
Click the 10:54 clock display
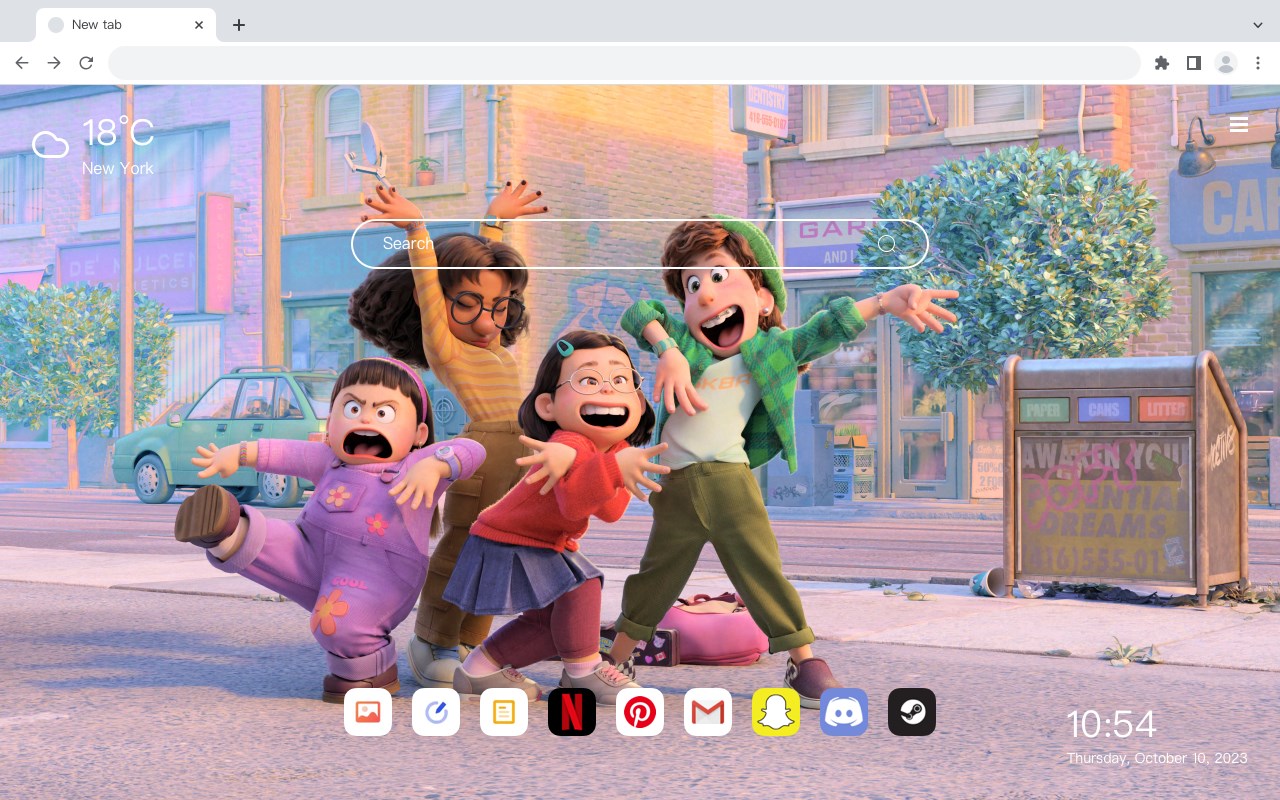[1111, 724]
